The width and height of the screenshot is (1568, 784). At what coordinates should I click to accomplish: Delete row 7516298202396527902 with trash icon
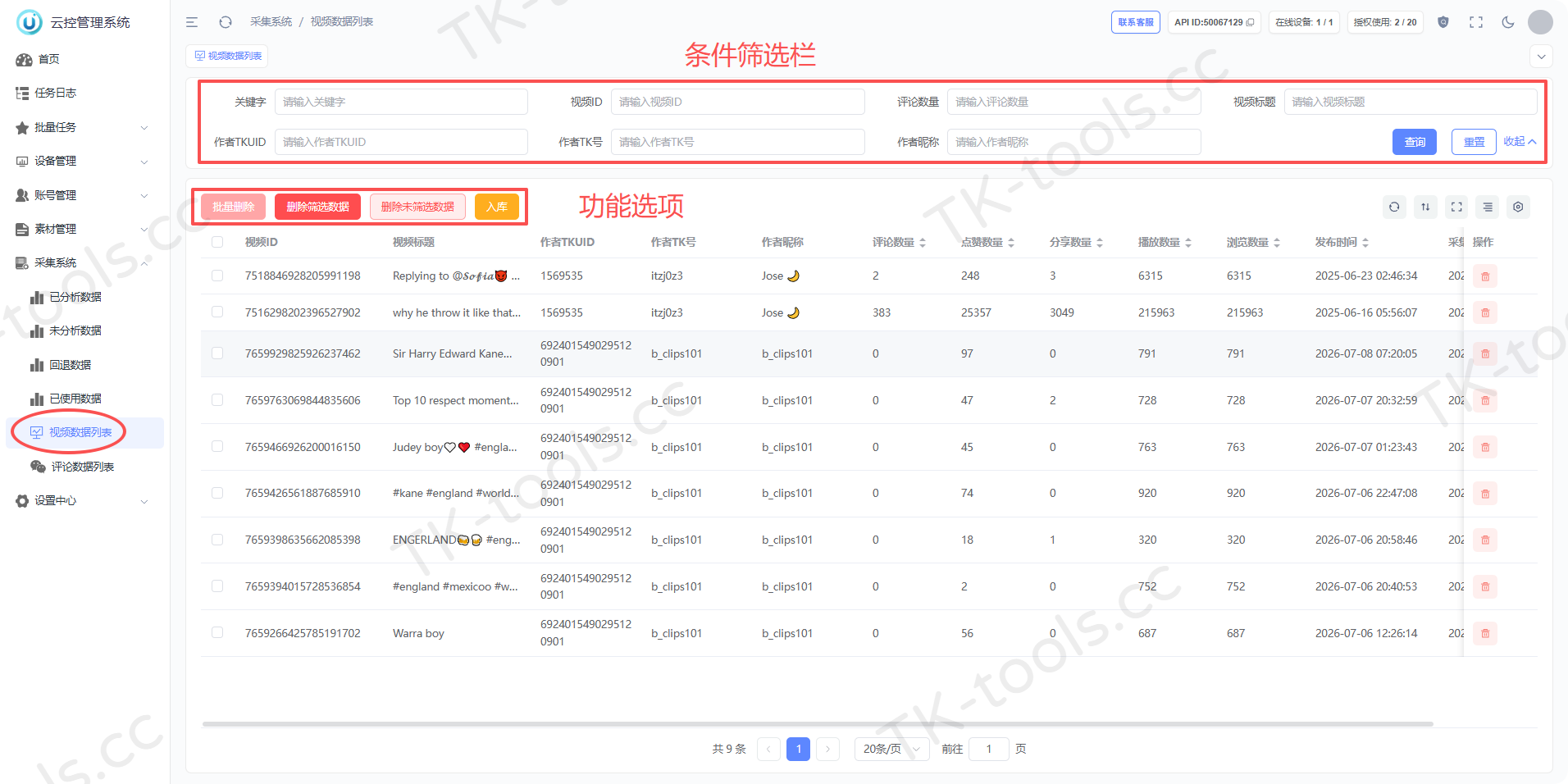coord(1485,312)
